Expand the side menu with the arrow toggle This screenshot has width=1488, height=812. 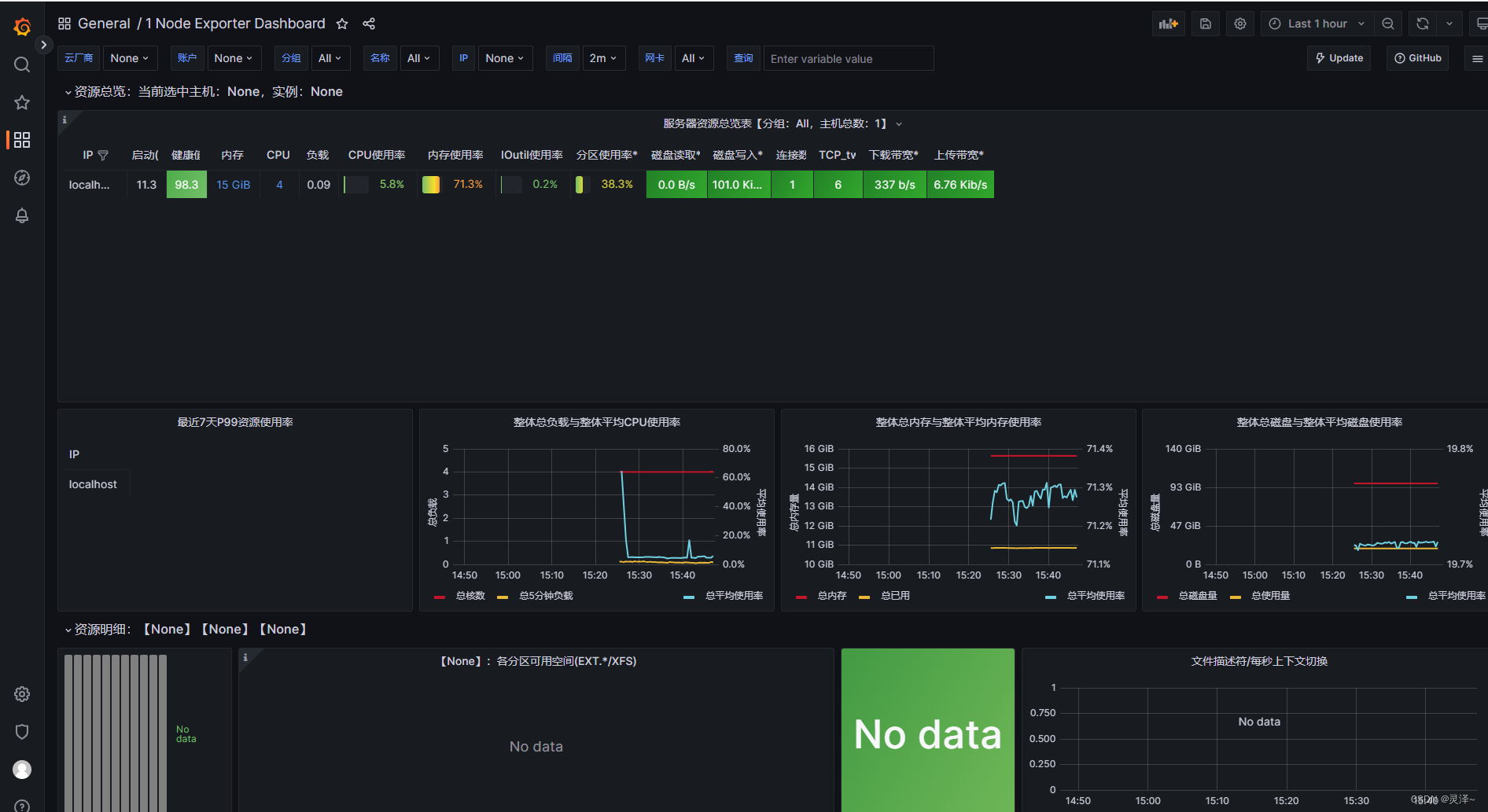[x=44, y=45]
